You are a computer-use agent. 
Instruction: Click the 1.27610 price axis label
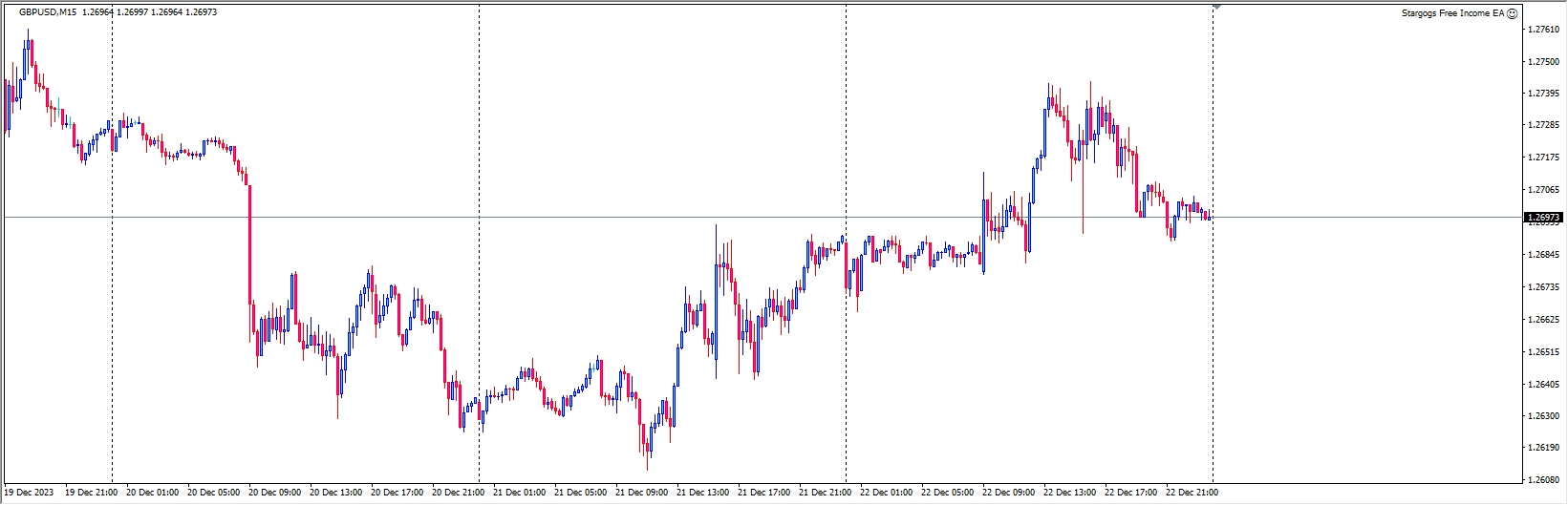(1543, 30)
